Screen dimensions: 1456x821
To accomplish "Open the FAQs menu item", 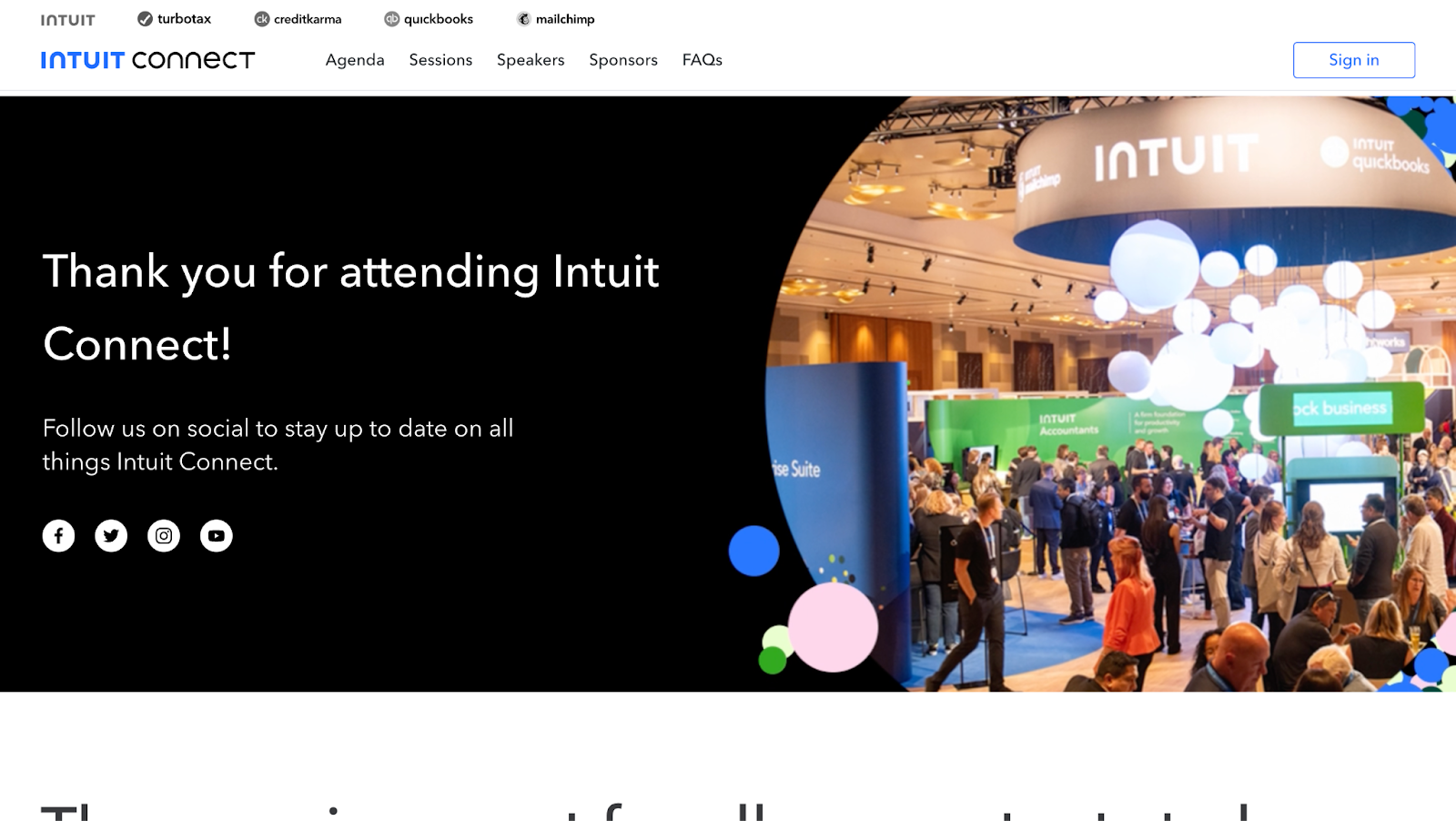I will [x=703, y=60].
